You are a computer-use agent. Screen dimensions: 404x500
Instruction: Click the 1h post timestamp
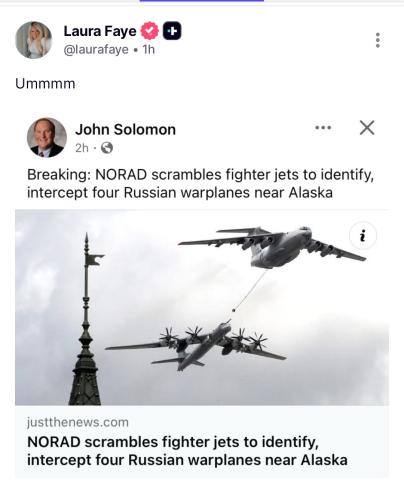[149, 49]
